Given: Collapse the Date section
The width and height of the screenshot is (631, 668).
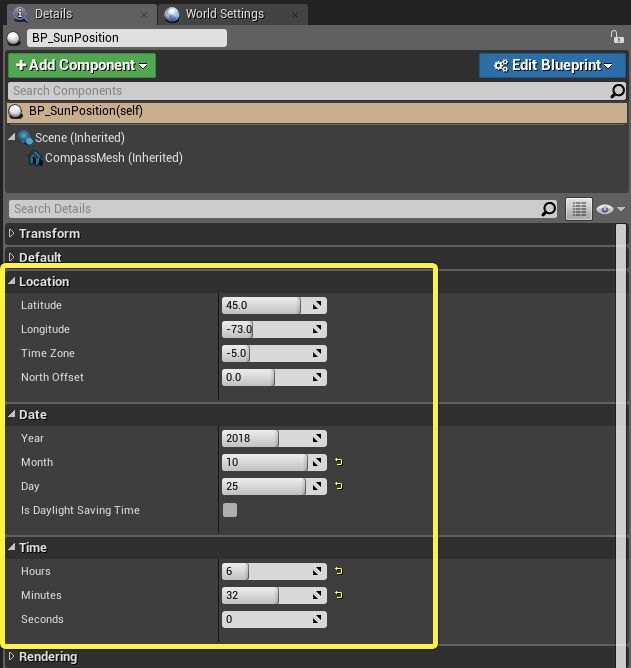Looking at the screenshot, I should click(12, 414).
